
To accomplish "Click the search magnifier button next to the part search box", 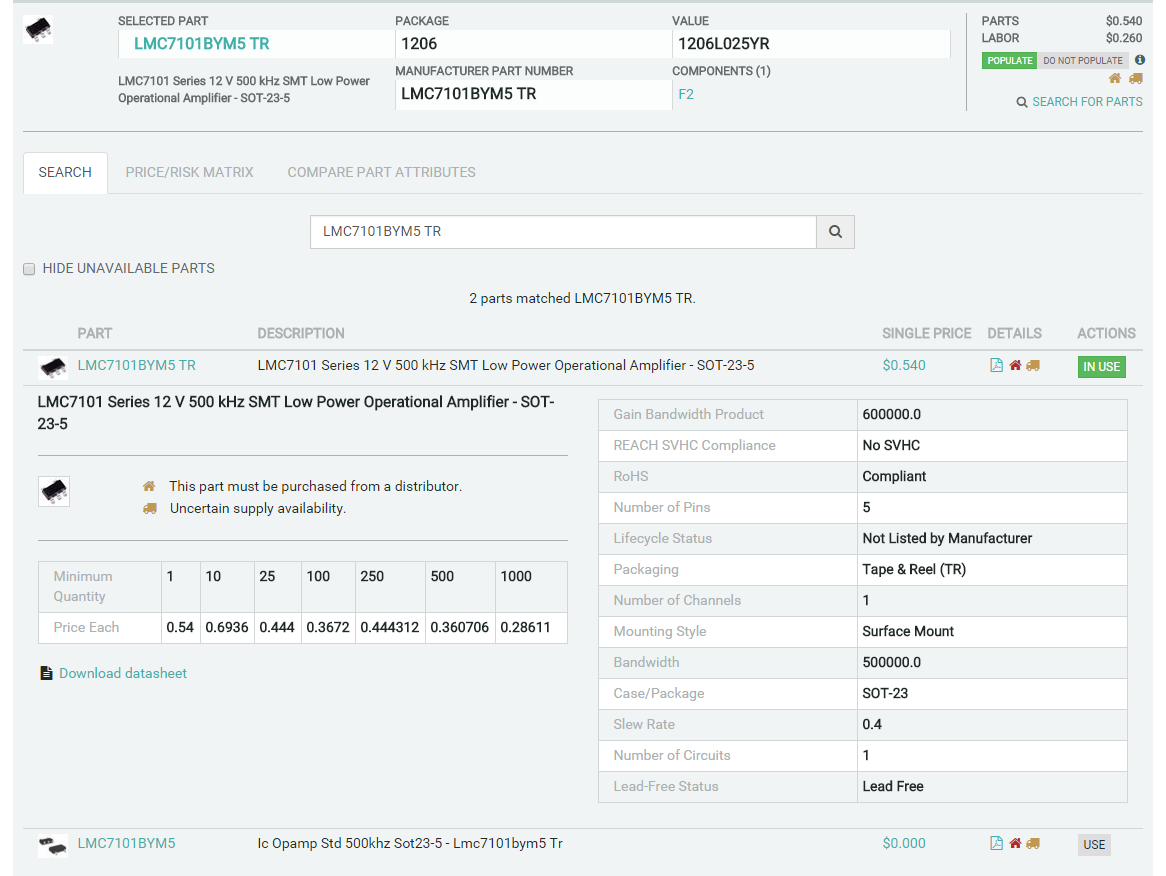I will [x=835, y=232].
